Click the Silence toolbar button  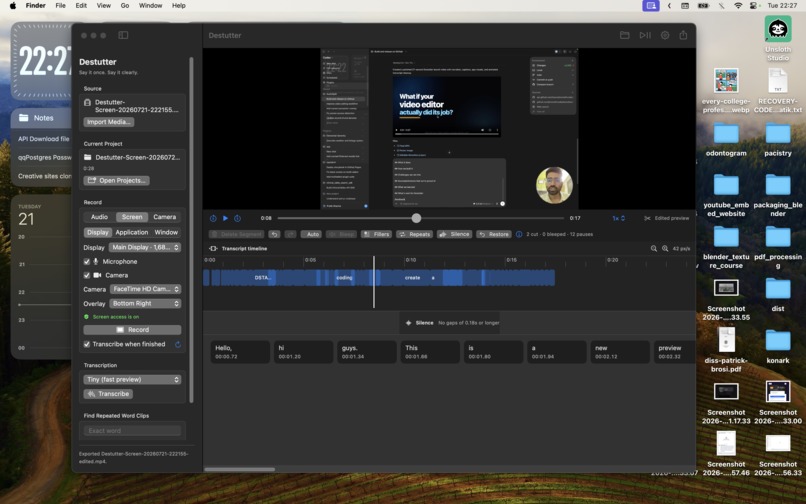(x=454, y=234)
